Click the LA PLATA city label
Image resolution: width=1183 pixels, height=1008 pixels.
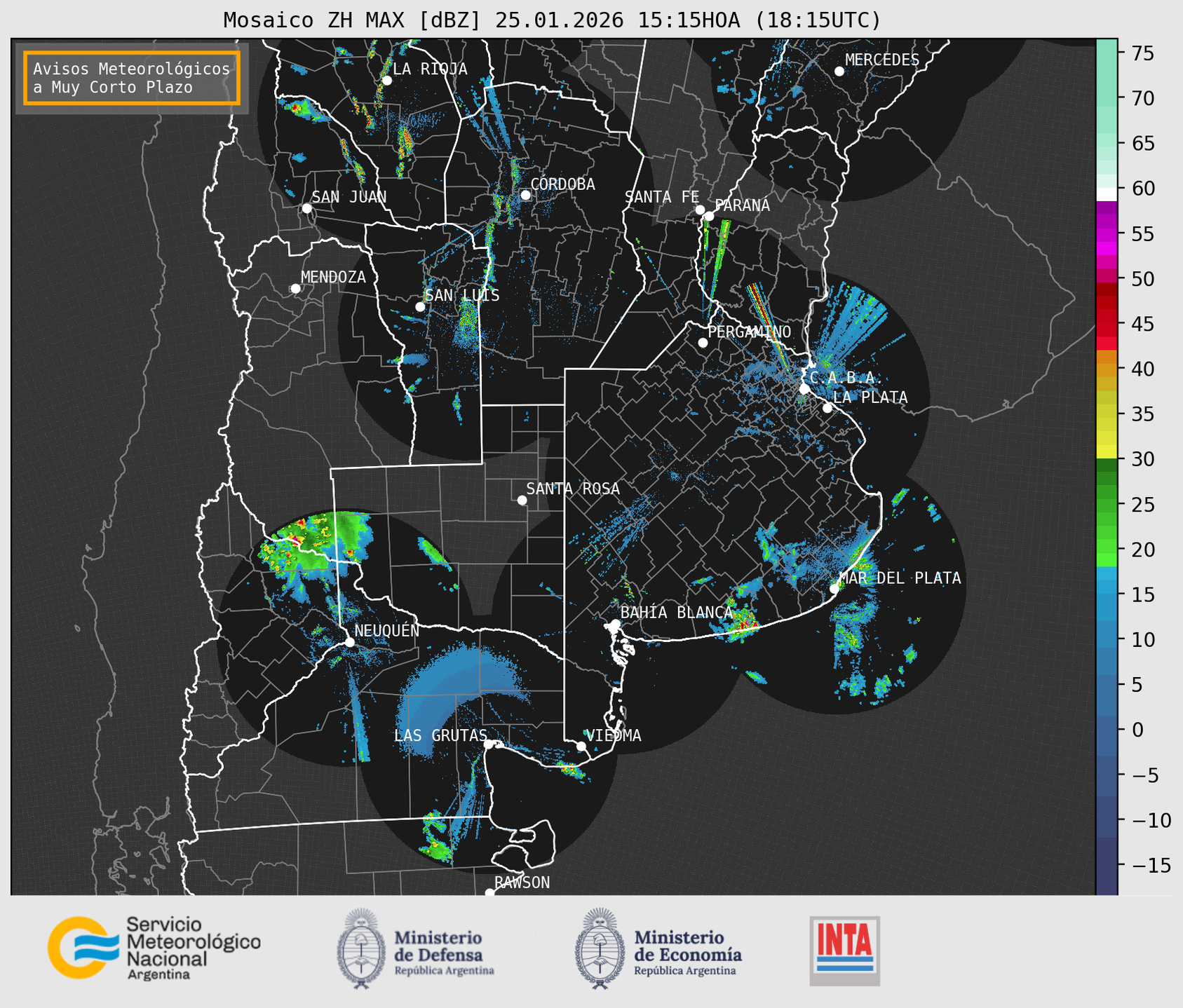click(870, 397)
